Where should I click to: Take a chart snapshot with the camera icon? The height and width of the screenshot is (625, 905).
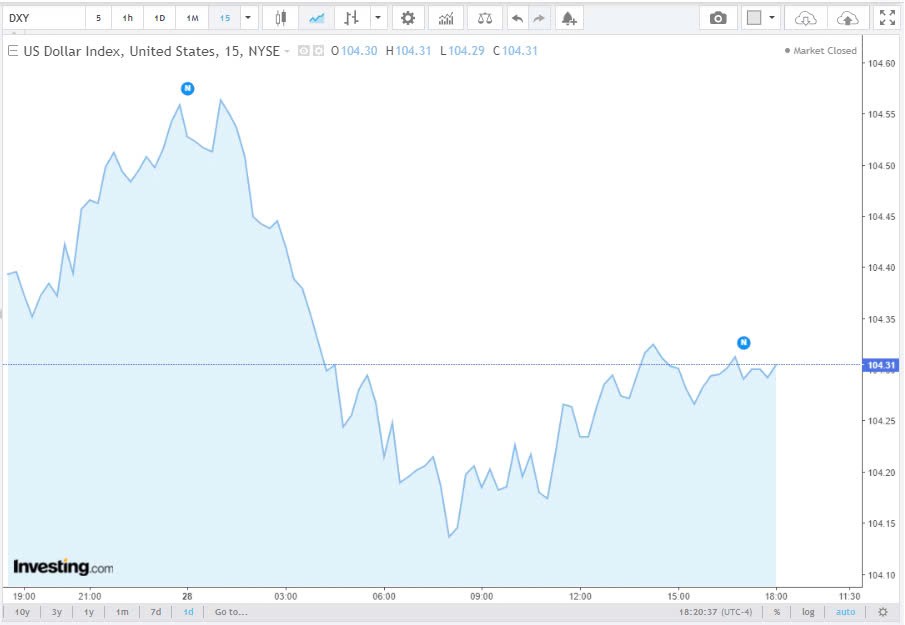(x=718, y=17)
